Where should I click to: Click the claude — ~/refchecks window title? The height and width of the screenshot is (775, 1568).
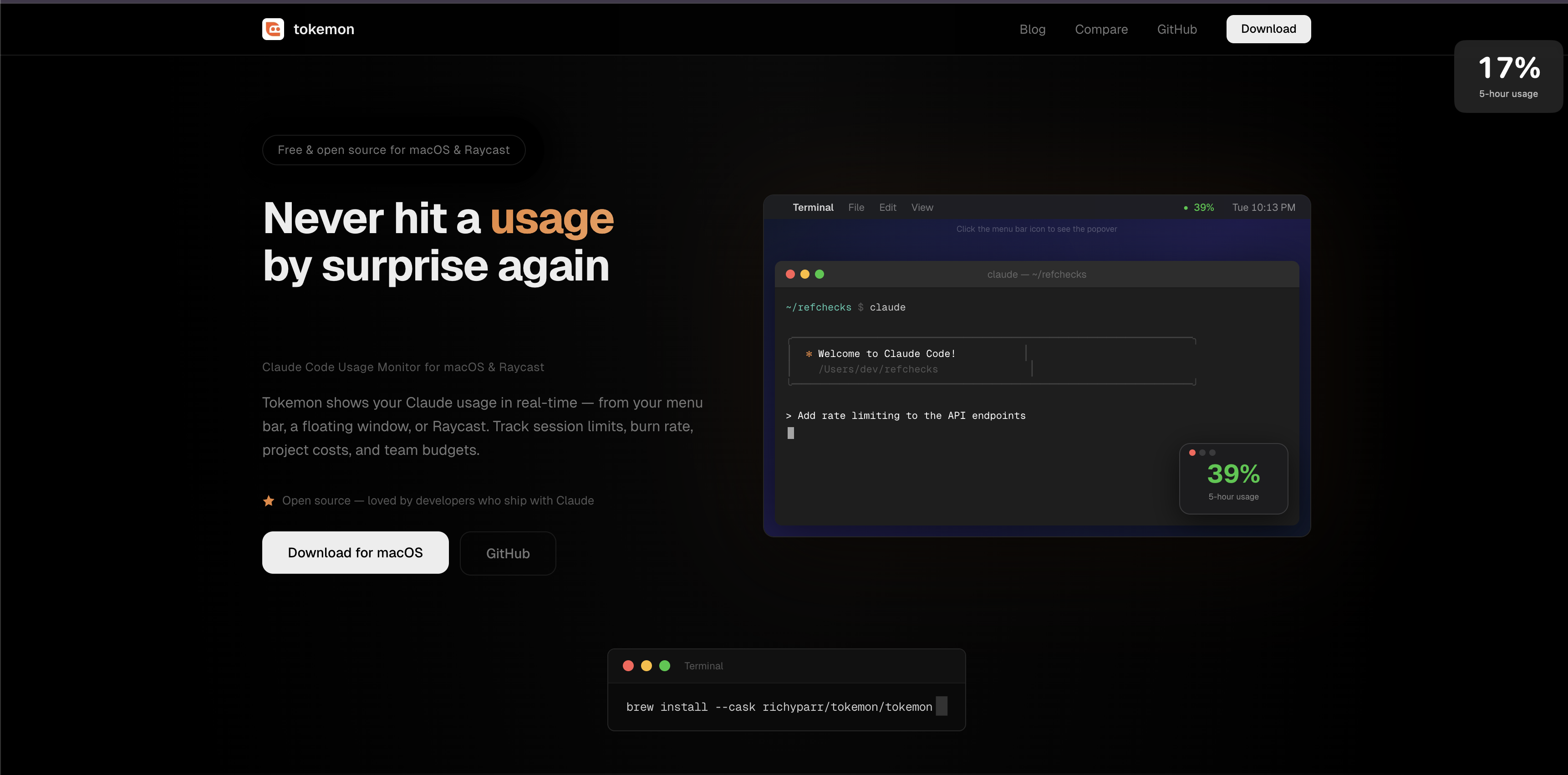tap(1037, 275)
